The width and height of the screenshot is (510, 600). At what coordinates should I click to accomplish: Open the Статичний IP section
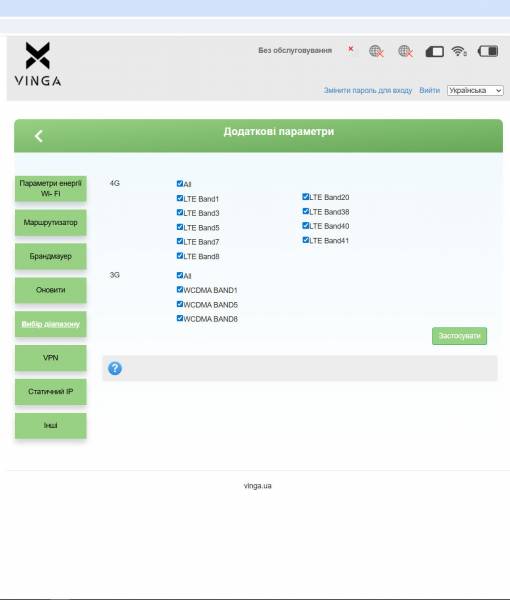(x=51, y=392)
